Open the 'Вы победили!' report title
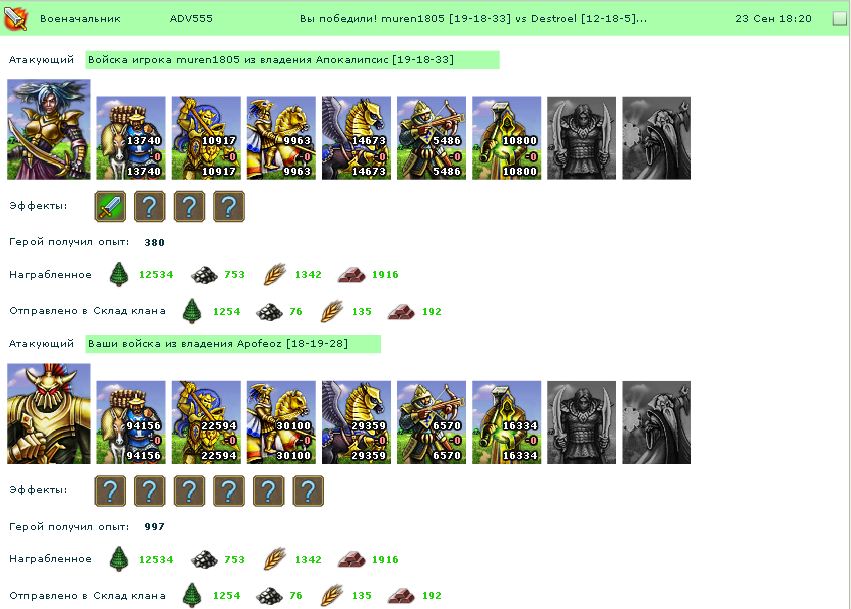Viewport: 851px width, 609px height. click(x=473, y=18)
